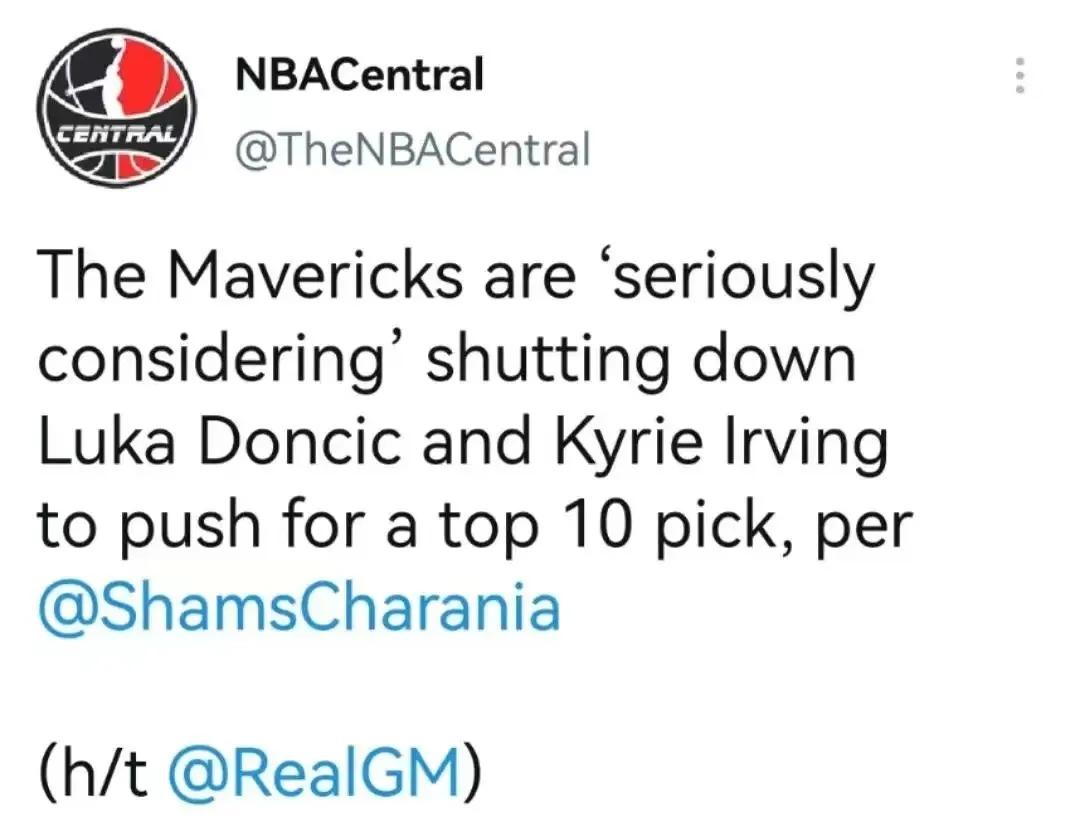Click the closing parenthesis after @RealGM
Viewport: 1079px width, 832px height.
coord(472,772)
